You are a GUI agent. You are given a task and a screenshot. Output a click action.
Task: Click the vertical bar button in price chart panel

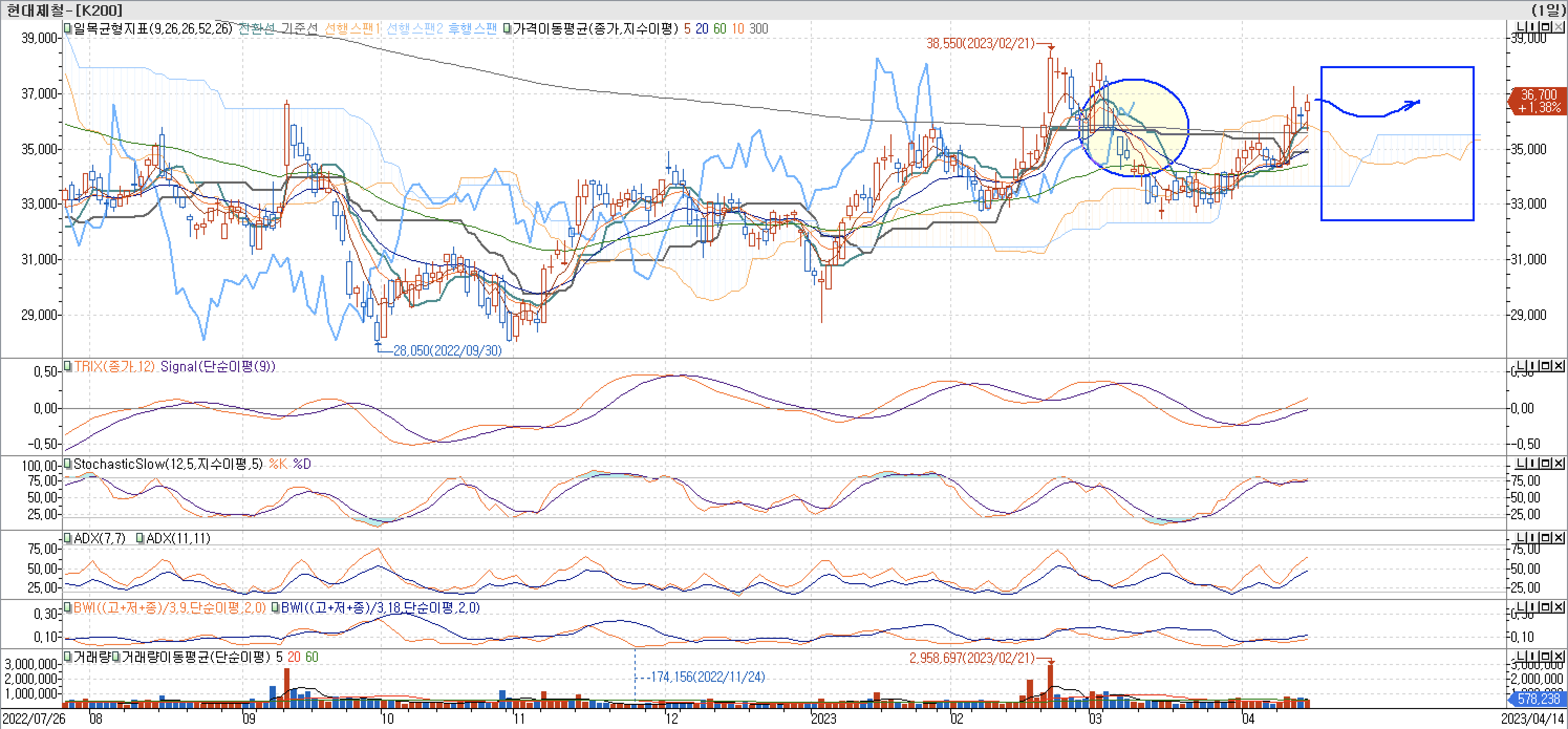[x=1533, y=27]
